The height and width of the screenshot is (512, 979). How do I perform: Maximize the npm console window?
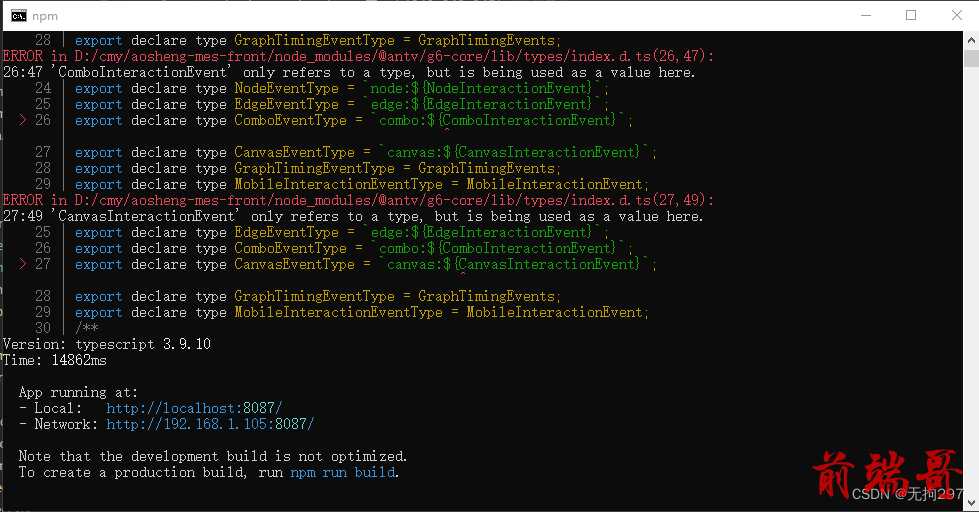[x=911, y=15]
